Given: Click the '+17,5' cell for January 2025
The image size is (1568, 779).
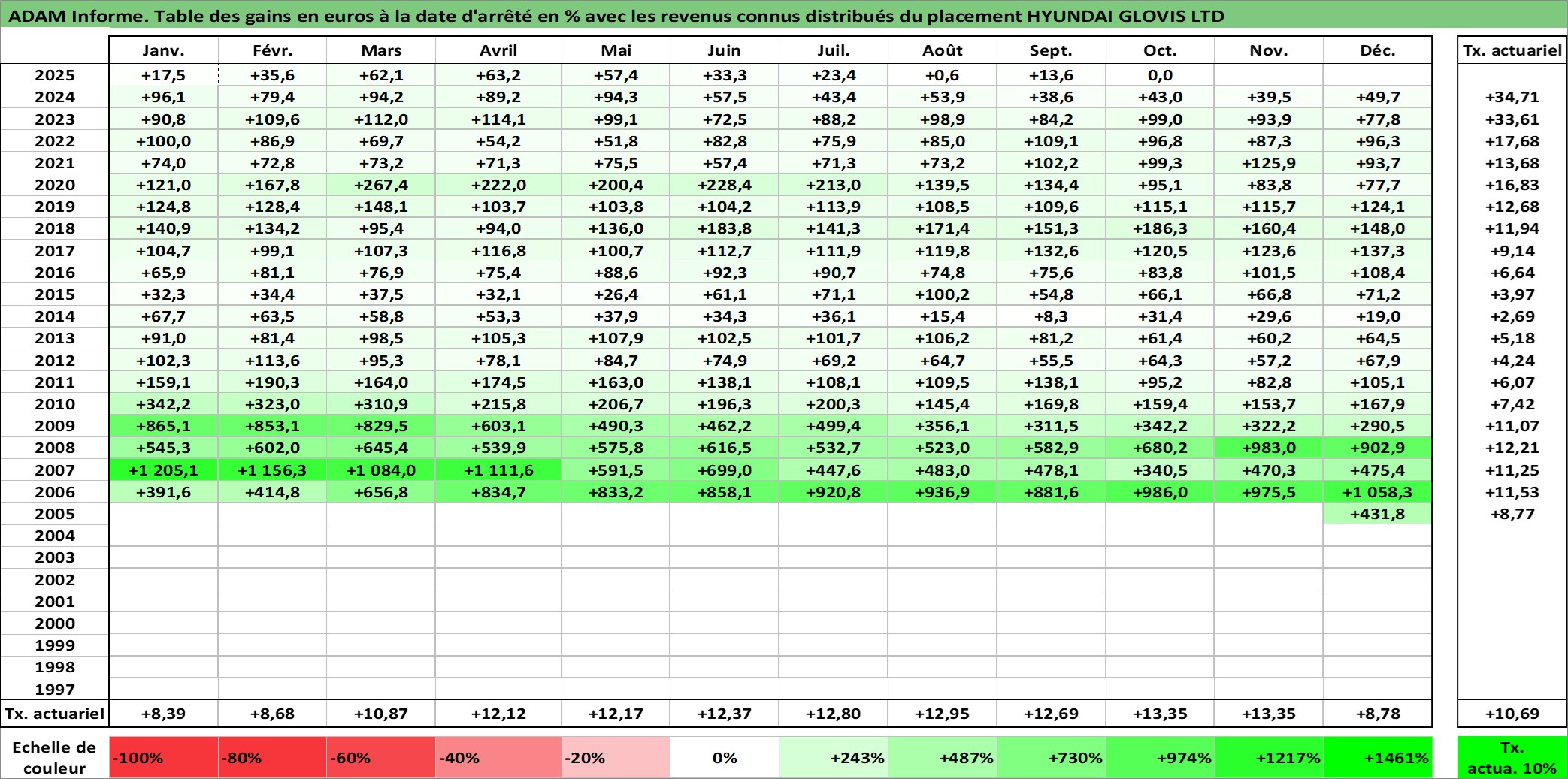Looking at the screenshot, I should (x=164, y=75).
